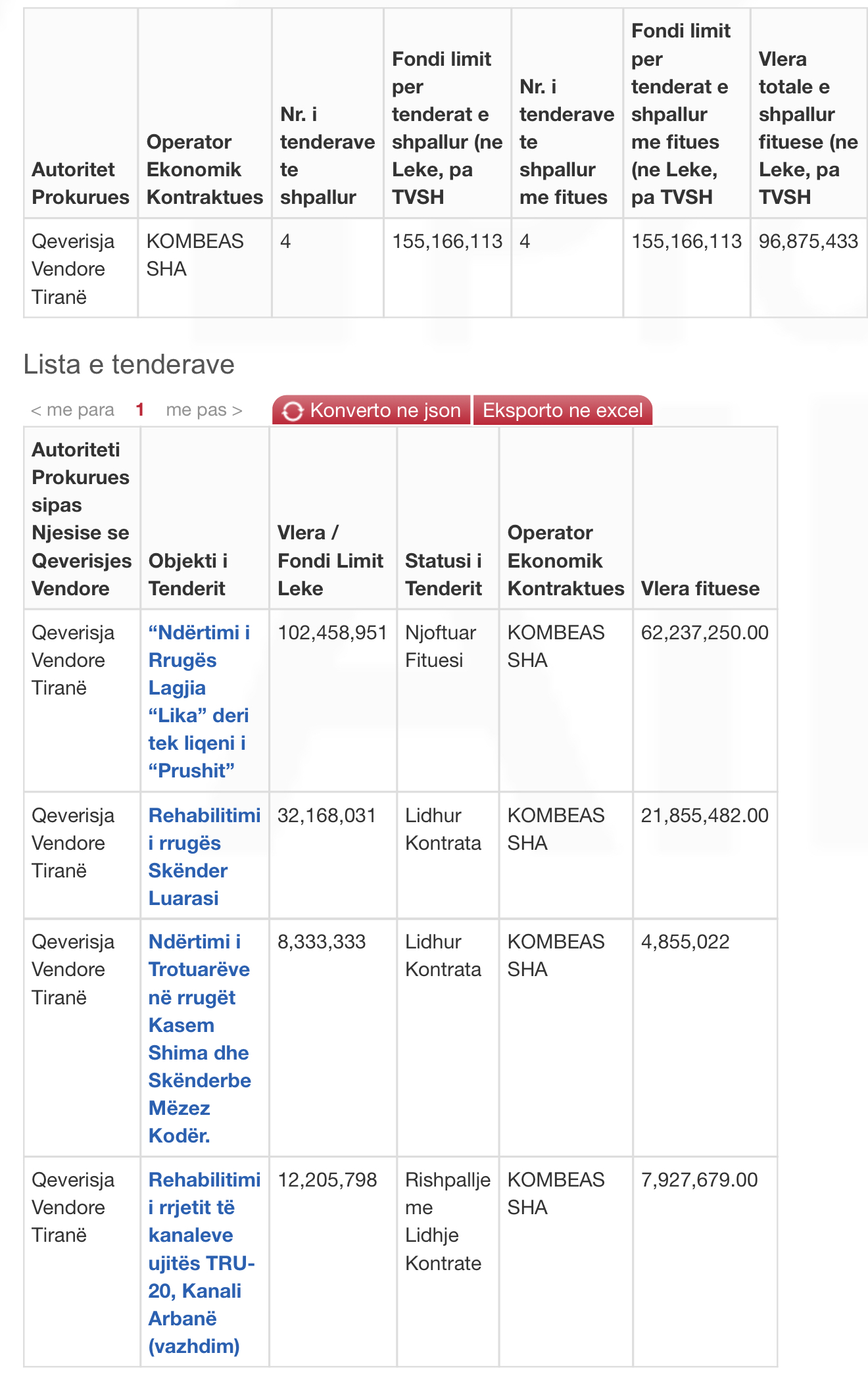Image resolution: width=868 pixels, height=1374 pixels.
Task: Open tender 'Rehabilitimi i rrjetit të kanaleve ujitës'
Action: click(205, 1263)
